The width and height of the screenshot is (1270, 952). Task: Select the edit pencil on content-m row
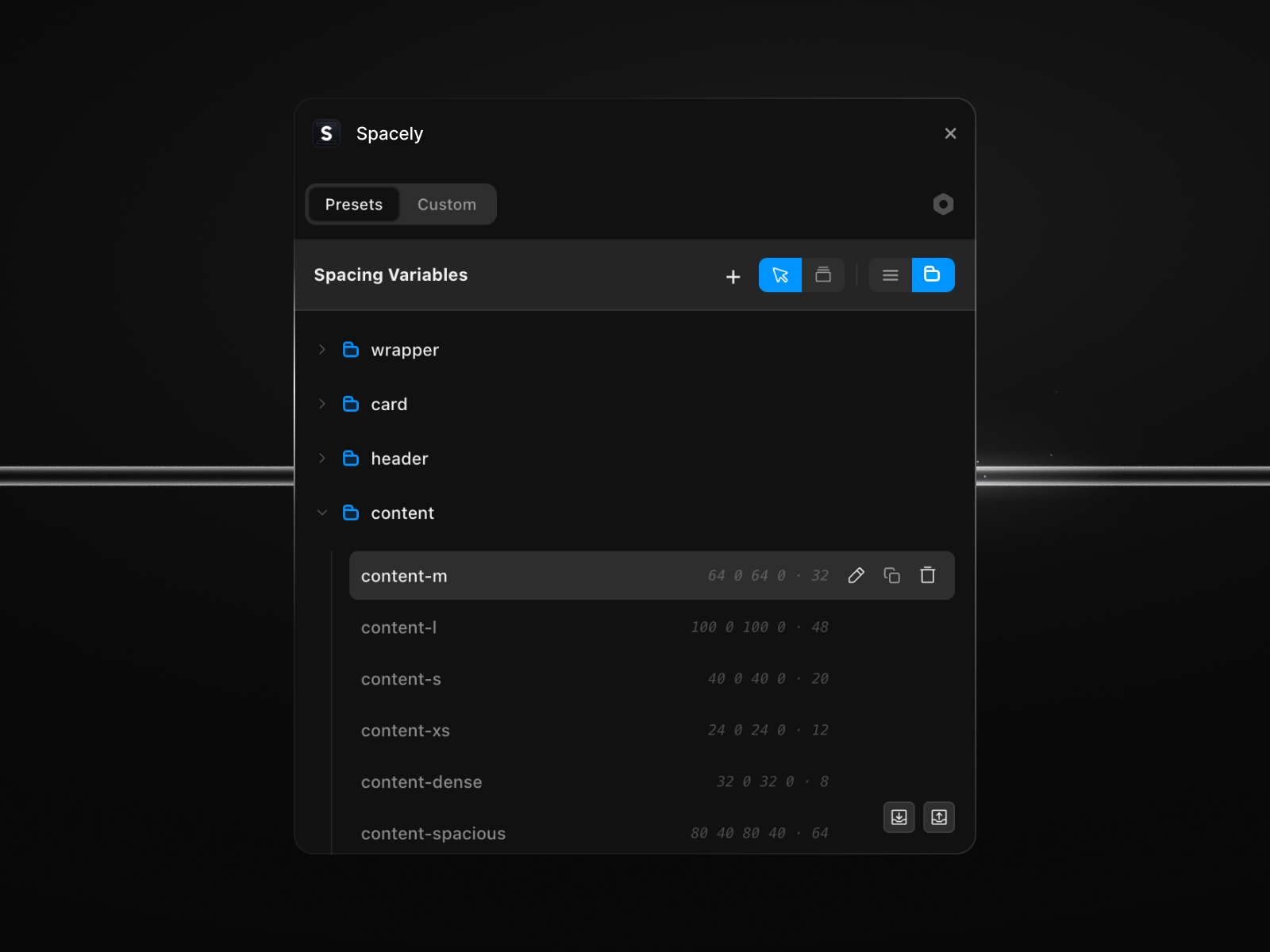[856, 575]
